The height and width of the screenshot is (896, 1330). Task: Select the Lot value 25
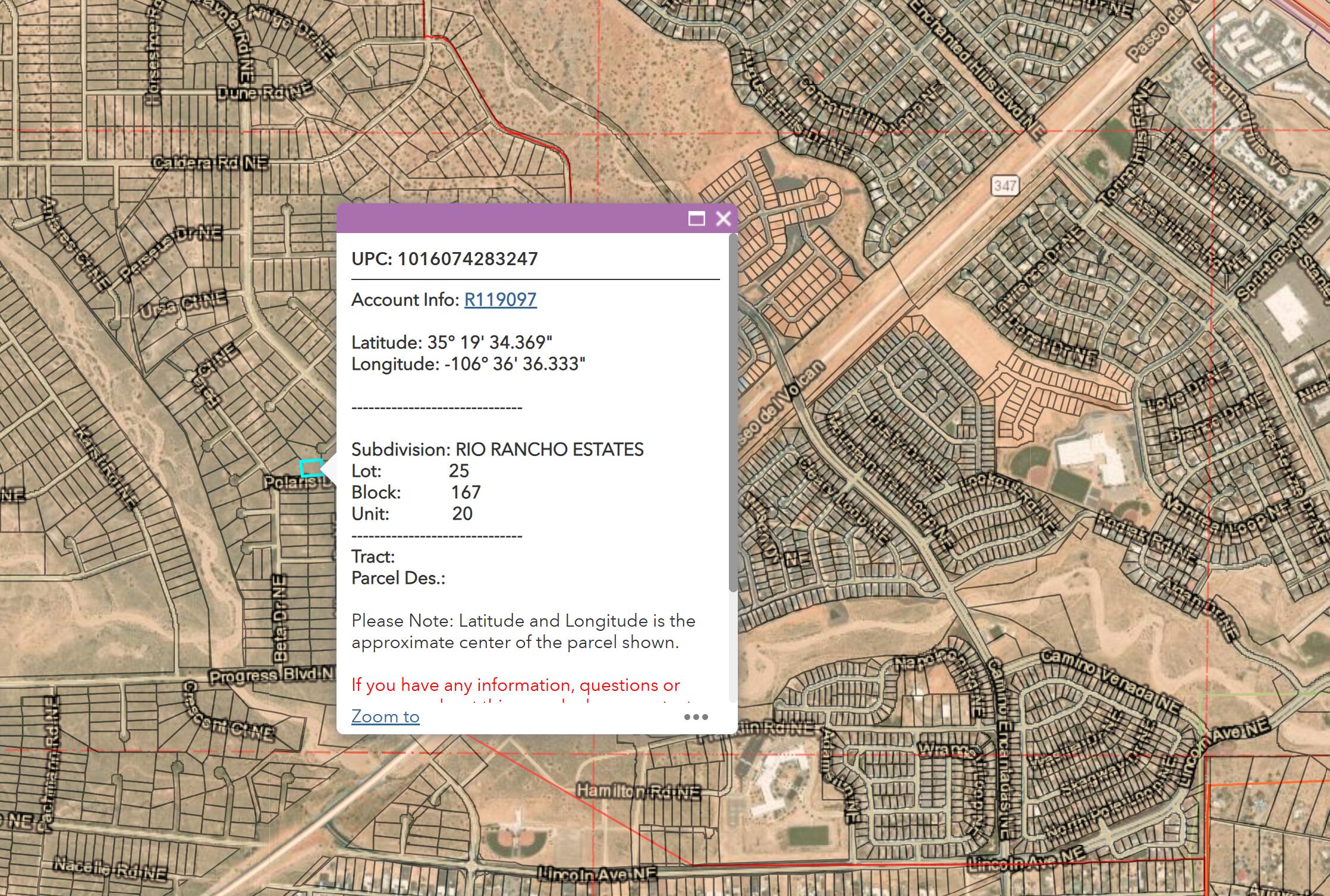(x=459, y=471)
